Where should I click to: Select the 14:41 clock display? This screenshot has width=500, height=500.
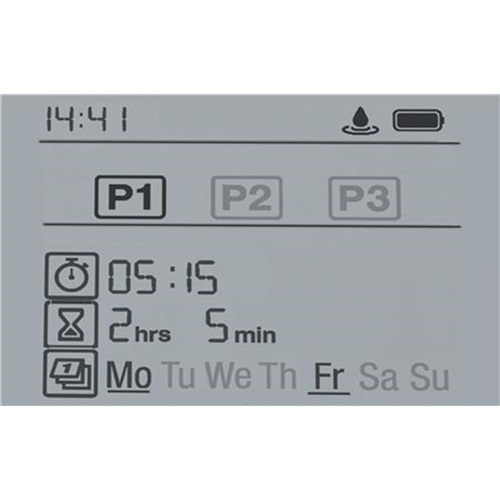tap(86, 119)
